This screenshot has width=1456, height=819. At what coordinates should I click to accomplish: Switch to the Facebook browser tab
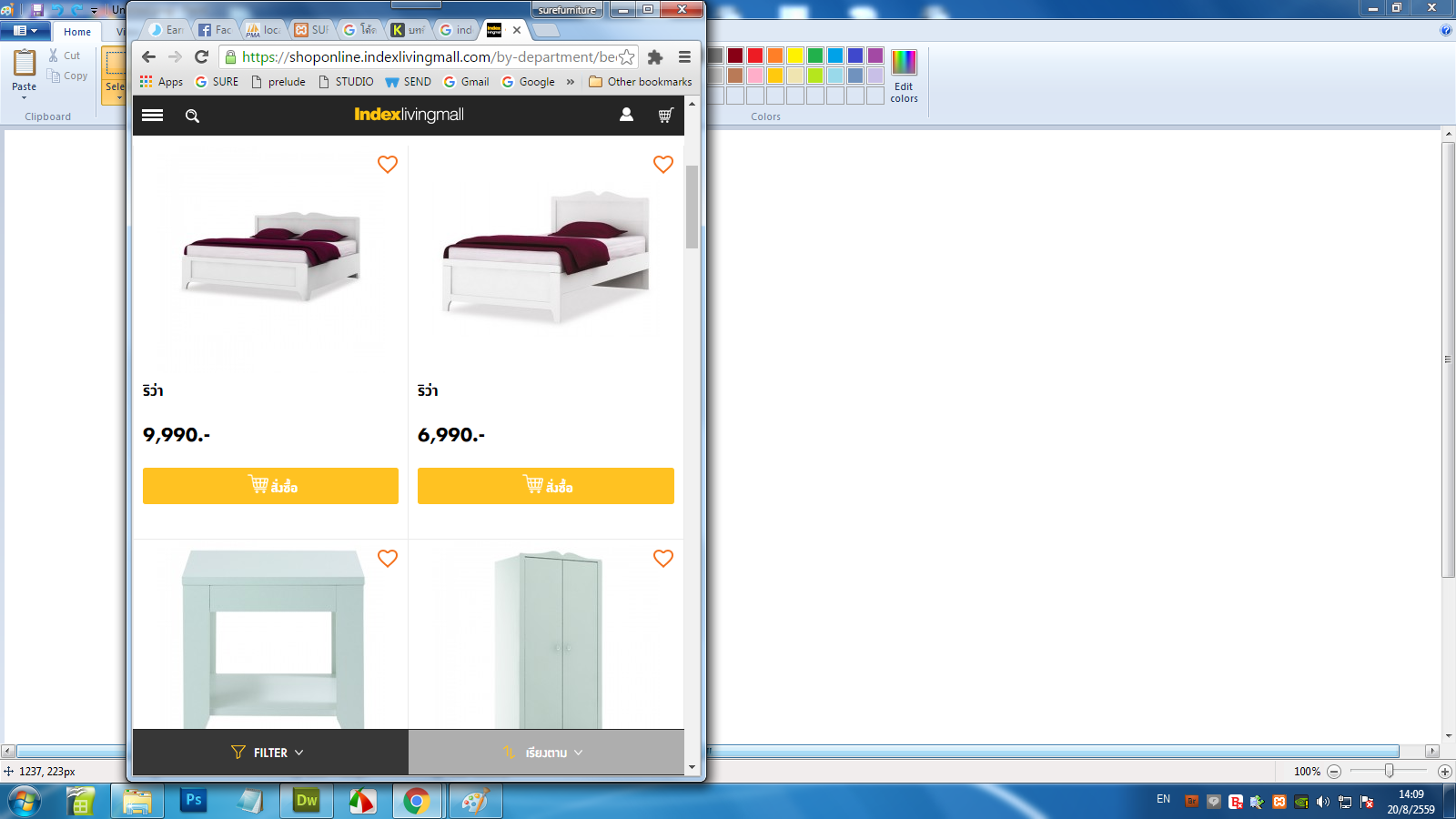click(x=215, y=30)
